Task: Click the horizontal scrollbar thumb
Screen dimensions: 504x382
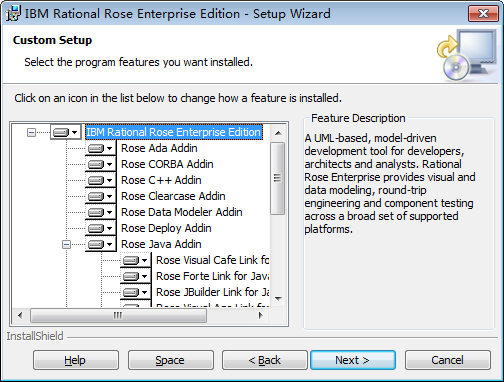Action: 118,315
